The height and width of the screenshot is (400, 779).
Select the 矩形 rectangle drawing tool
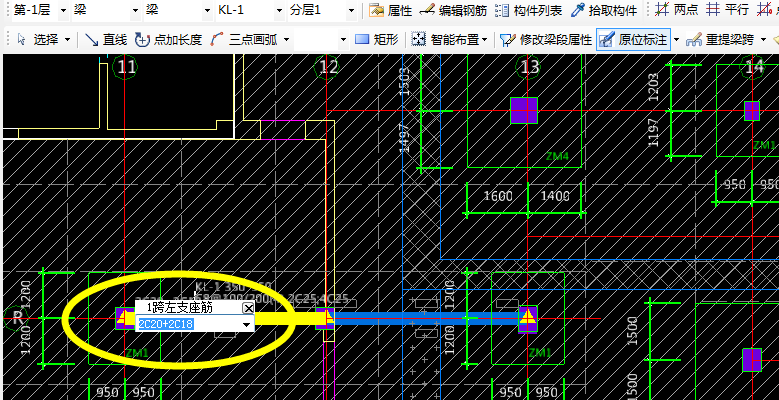[x=377, y=40]
